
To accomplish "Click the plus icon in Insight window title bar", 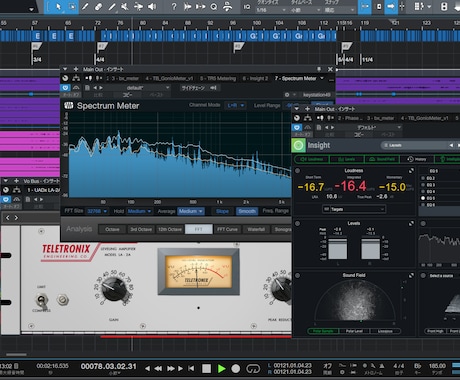I will tap(307, 109).
